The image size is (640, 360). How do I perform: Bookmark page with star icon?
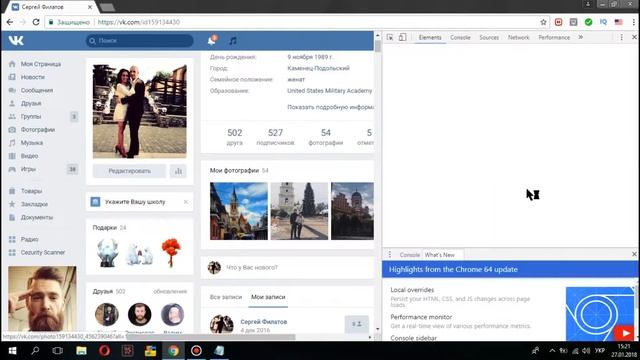point(543,22)
